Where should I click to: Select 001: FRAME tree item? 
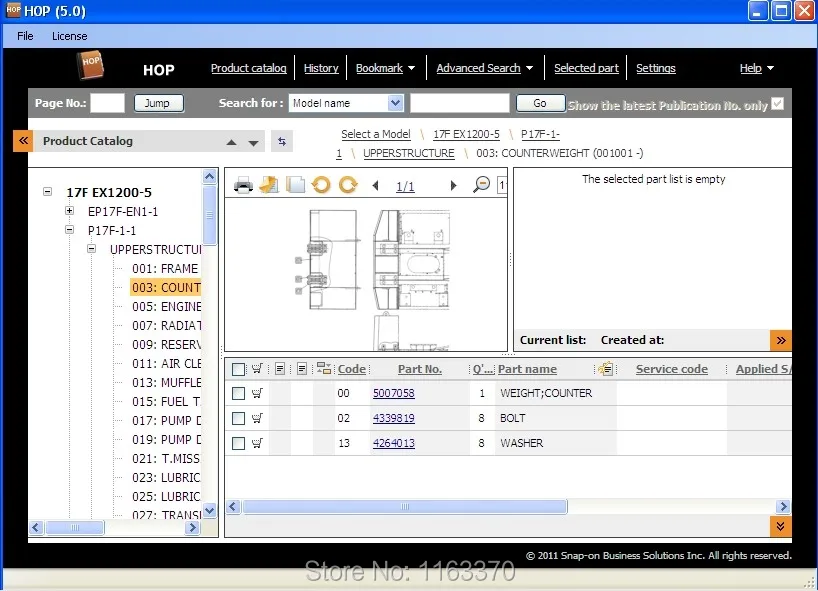pos(165,268)
